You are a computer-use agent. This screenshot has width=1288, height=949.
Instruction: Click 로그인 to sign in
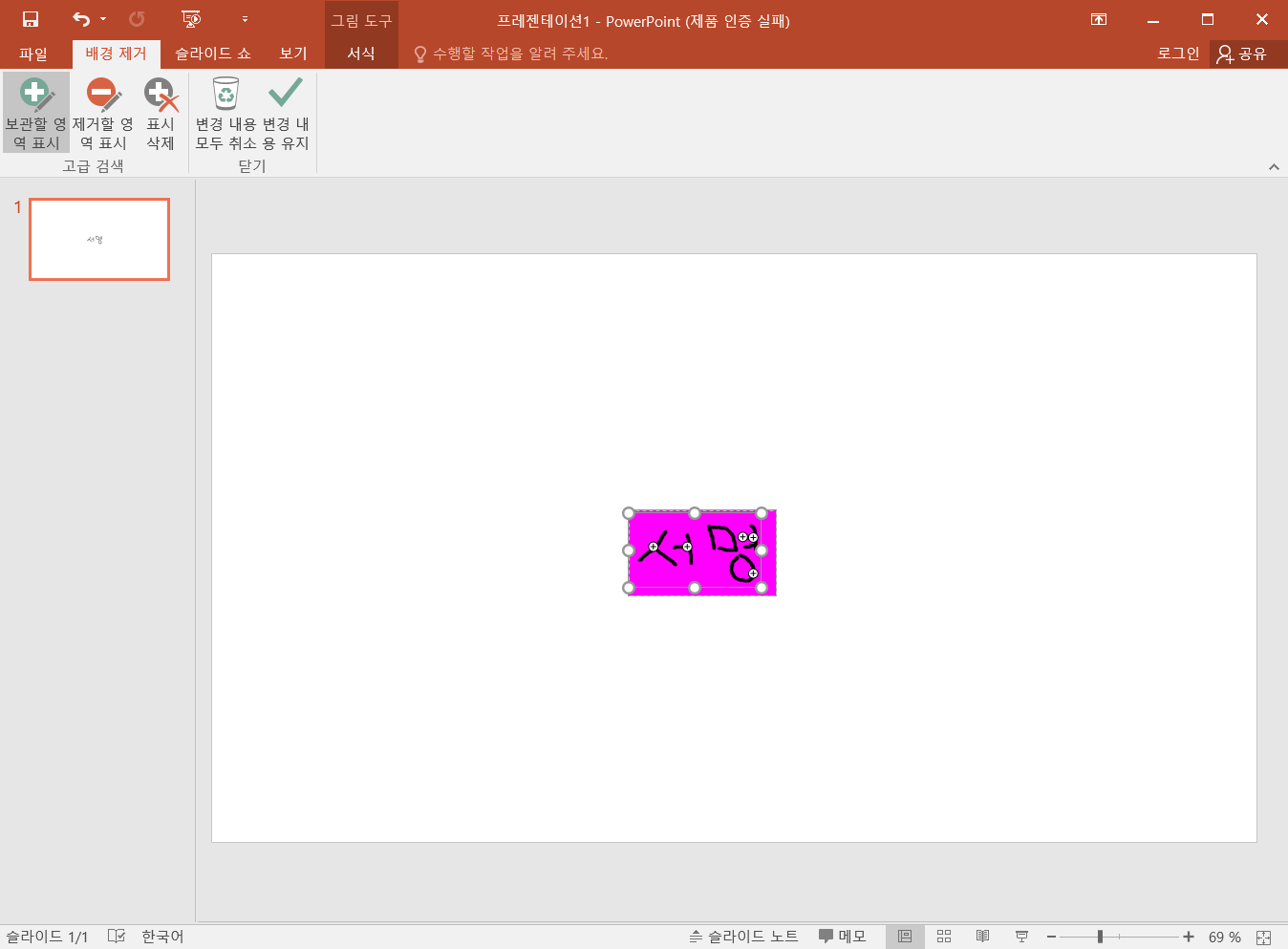coord(1178,54)
